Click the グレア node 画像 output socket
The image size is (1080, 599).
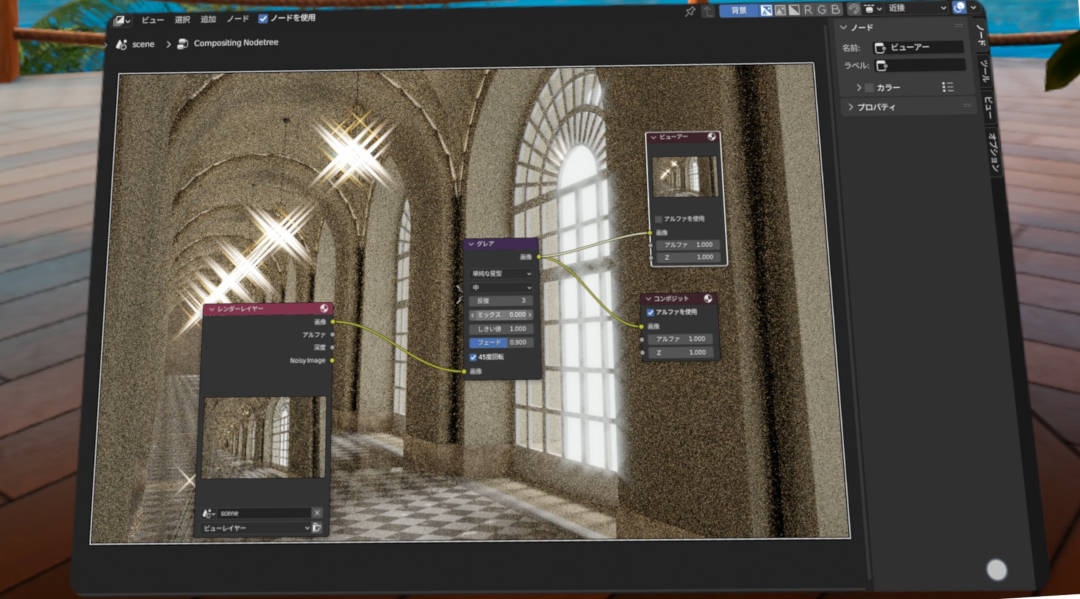pyautogui.click(x=539, y=257)
